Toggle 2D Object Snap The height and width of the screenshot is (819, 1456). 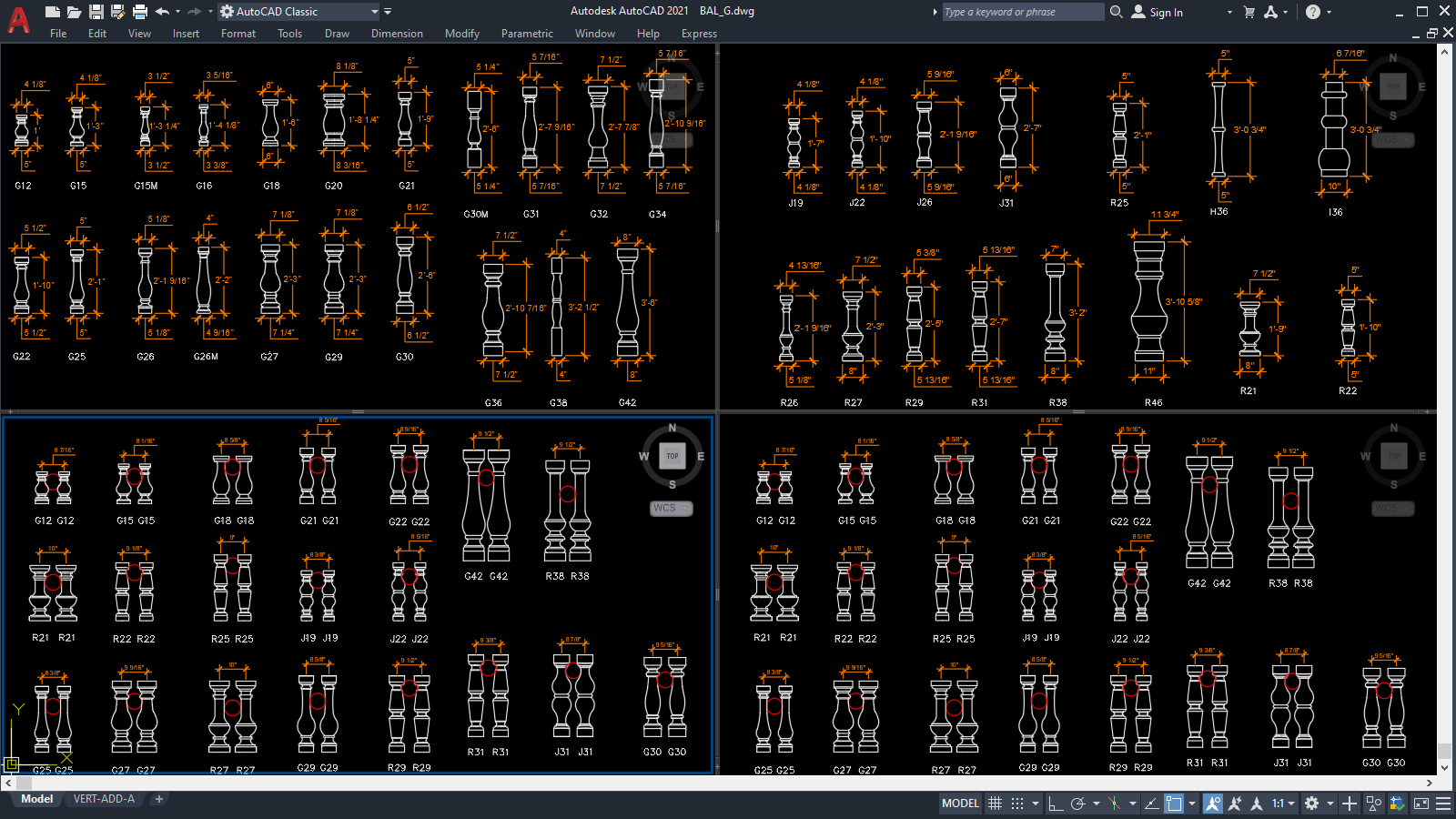click(1174, 804)
